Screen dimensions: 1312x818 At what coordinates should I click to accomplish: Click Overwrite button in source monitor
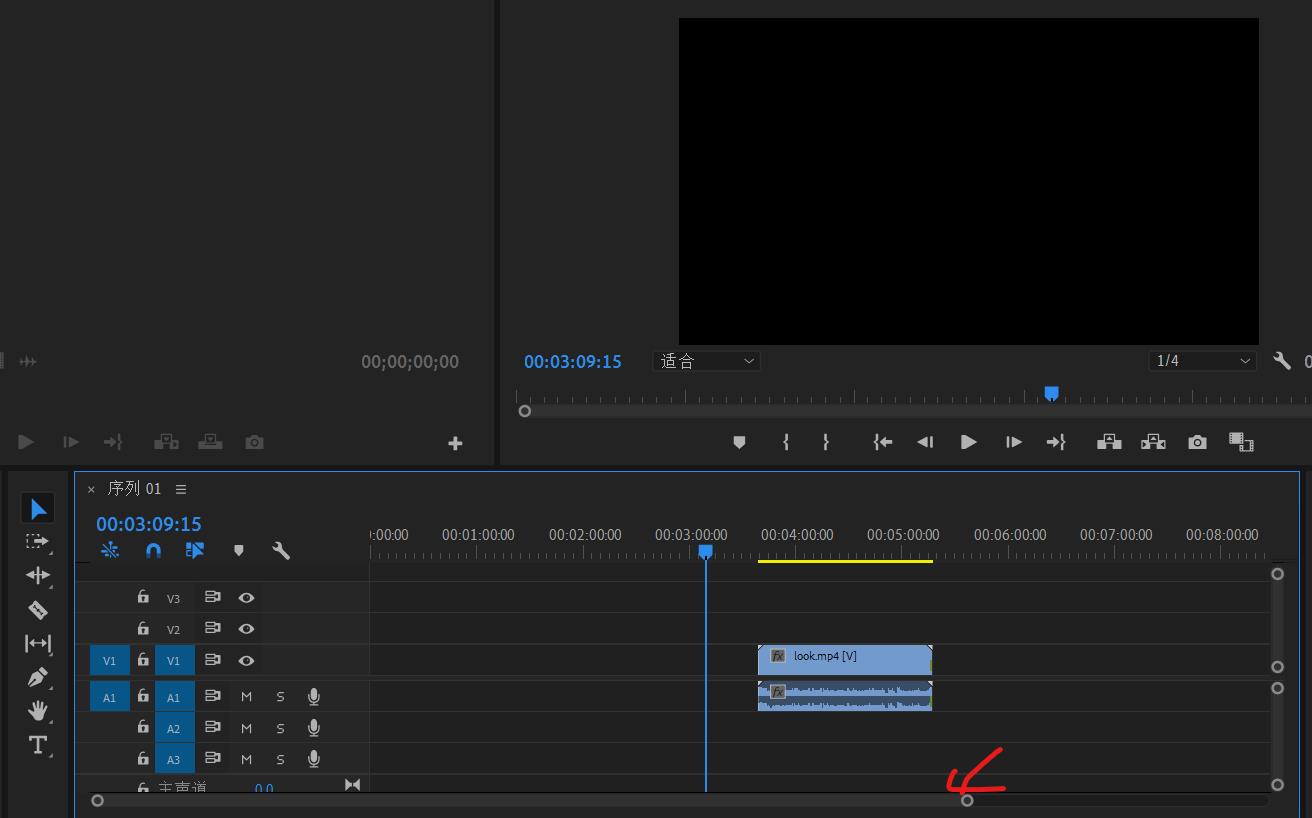point(210,442)
